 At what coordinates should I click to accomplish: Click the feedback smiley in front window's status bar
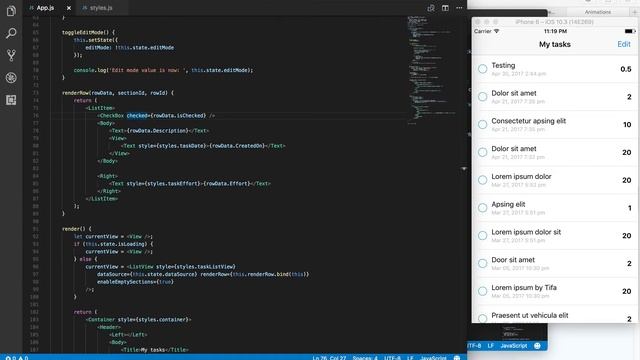[457, 358]
